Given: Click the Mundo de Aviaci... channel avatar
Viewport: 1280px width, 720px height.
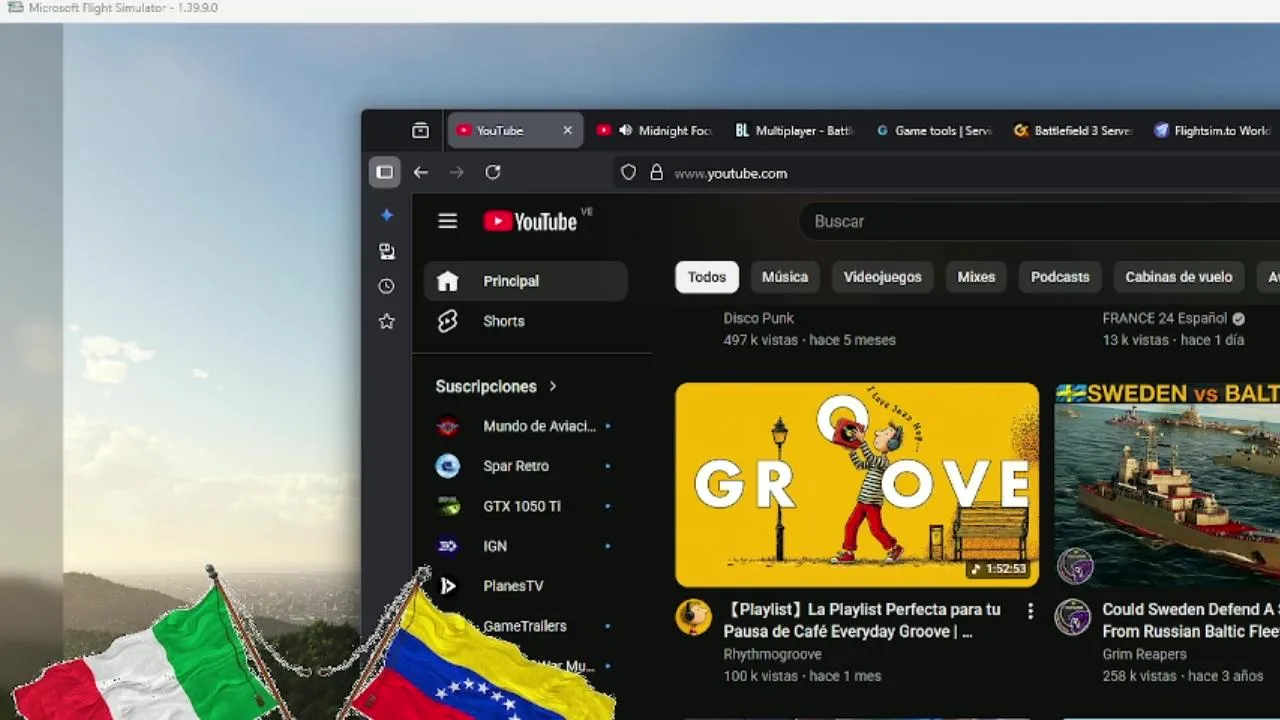Looking at the screenshot, I should pyautogui.click(x=448, y=426).
